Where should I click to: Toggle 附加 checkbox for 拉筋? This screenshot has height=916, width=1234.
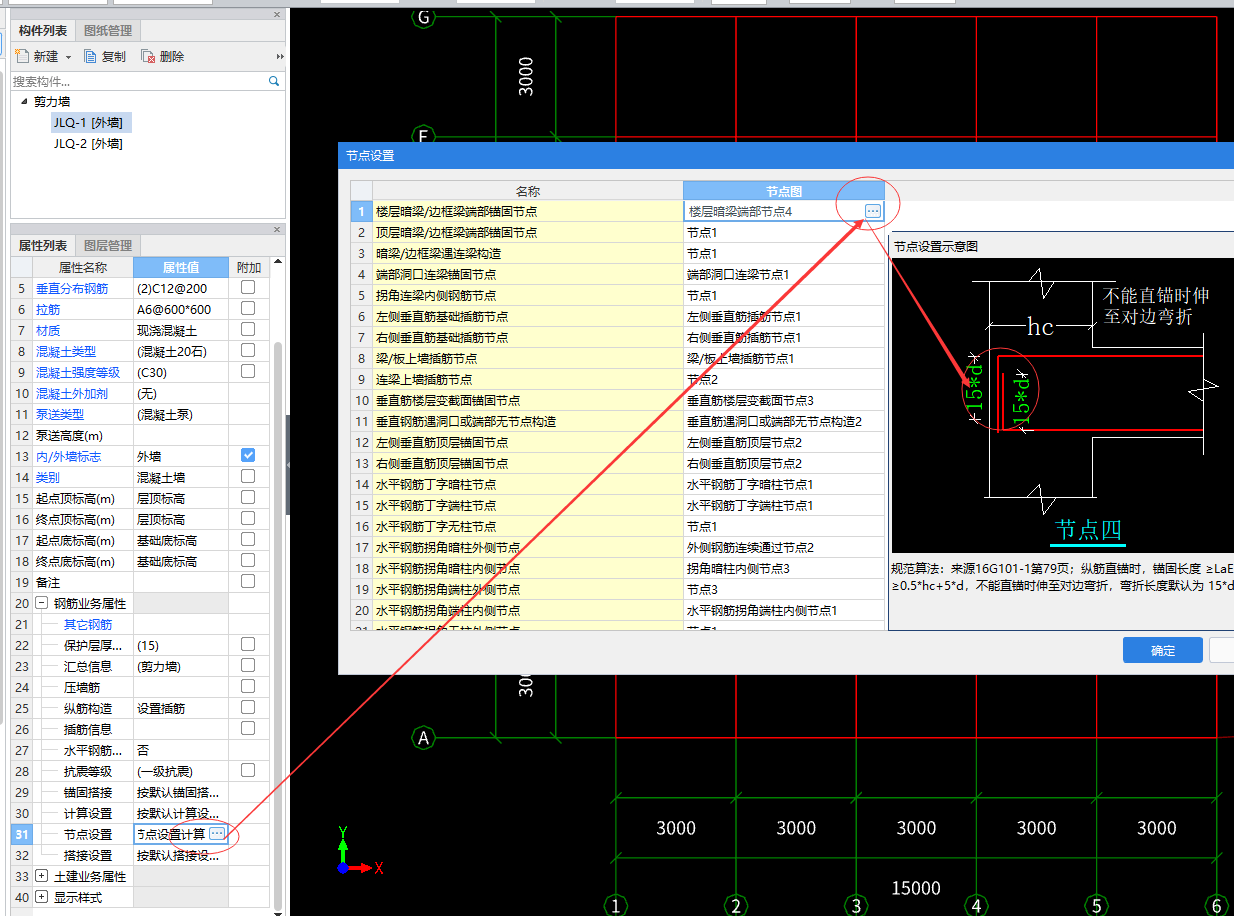coord(248,308)
